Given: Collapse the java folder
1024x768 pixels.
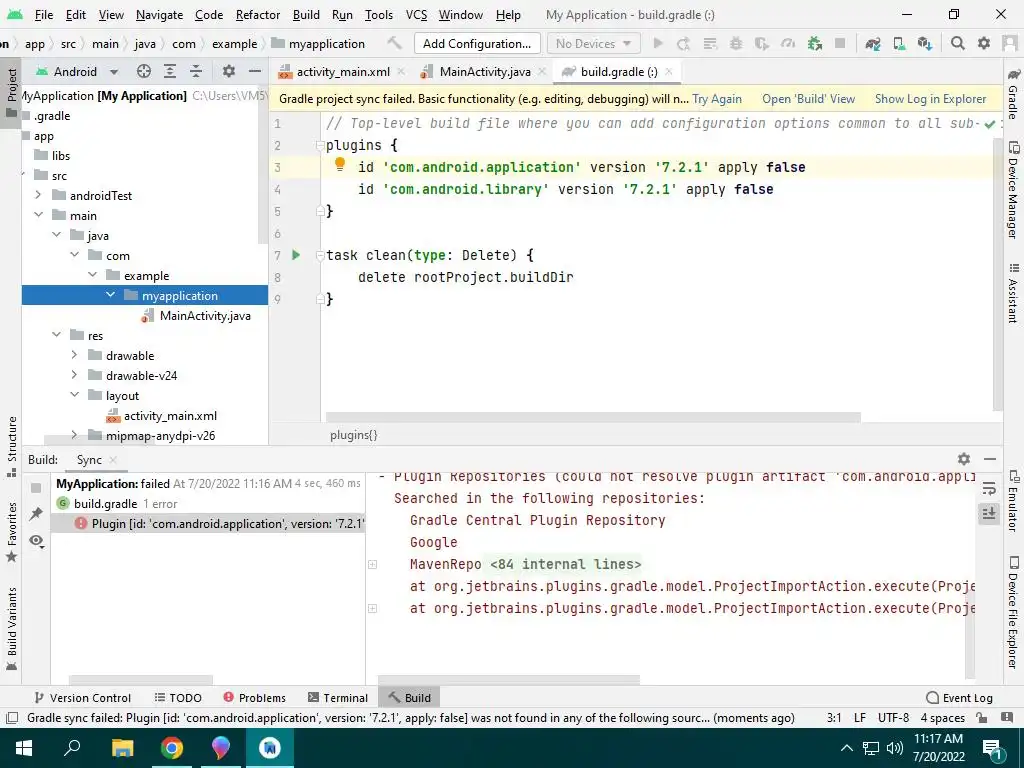Looking at the screenshot, I should coord(56,234).
